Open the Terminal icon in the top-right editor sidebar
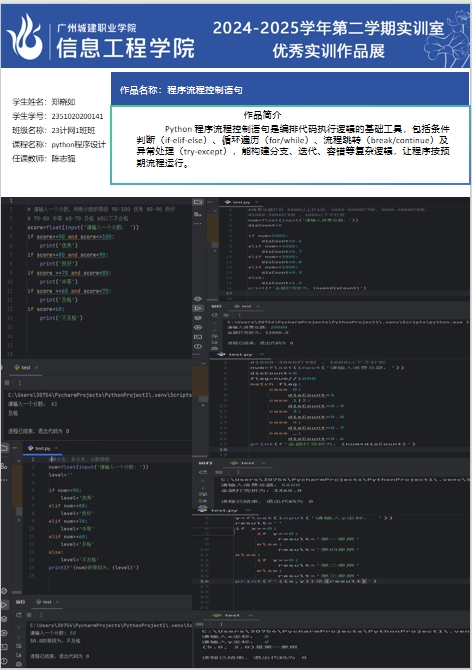472x670 pixels. (x=198, y=337)
